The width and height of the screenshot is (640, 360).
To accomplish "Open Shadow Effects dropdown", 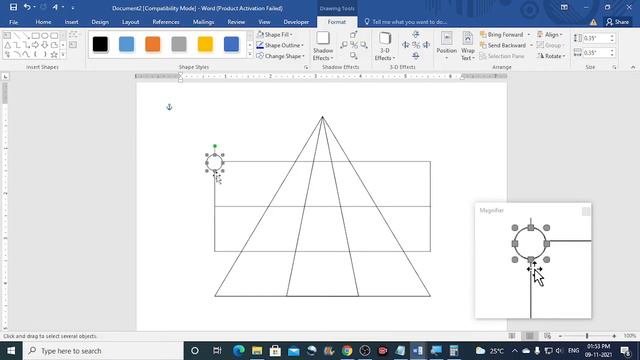I will [323, 46].
